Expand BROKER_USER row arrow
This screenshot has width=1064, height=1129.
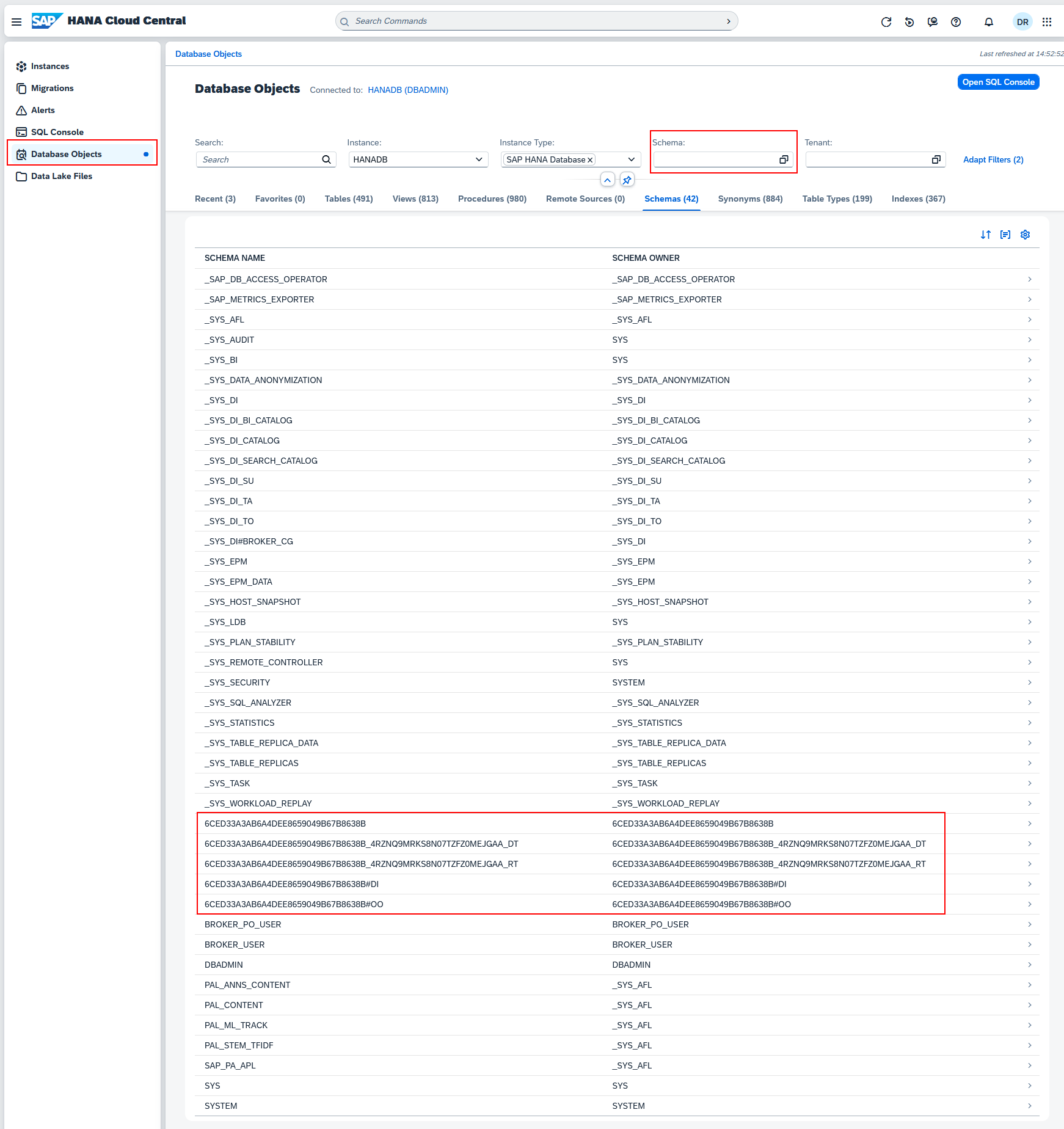click(x=1030, y=944)
